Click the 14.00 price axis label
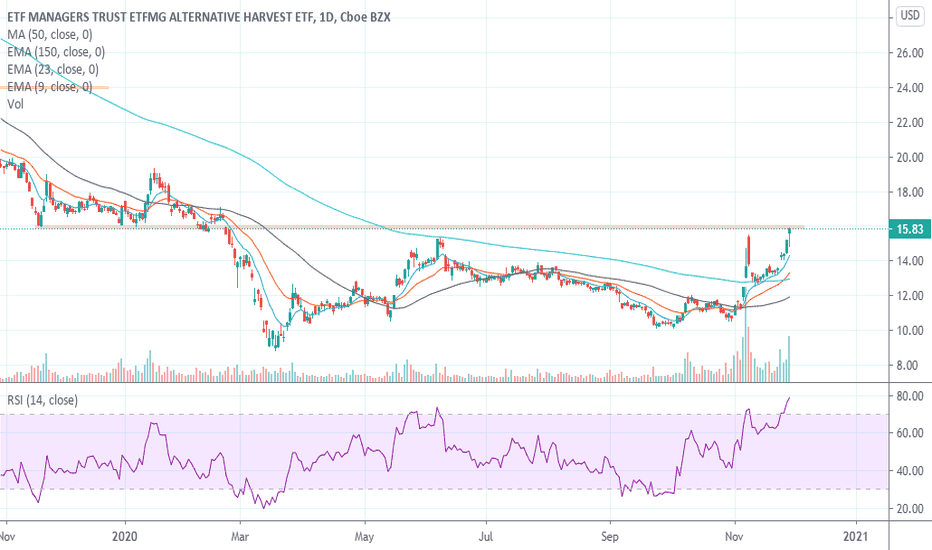Screen dimensions: 932x550 (910, 260)
